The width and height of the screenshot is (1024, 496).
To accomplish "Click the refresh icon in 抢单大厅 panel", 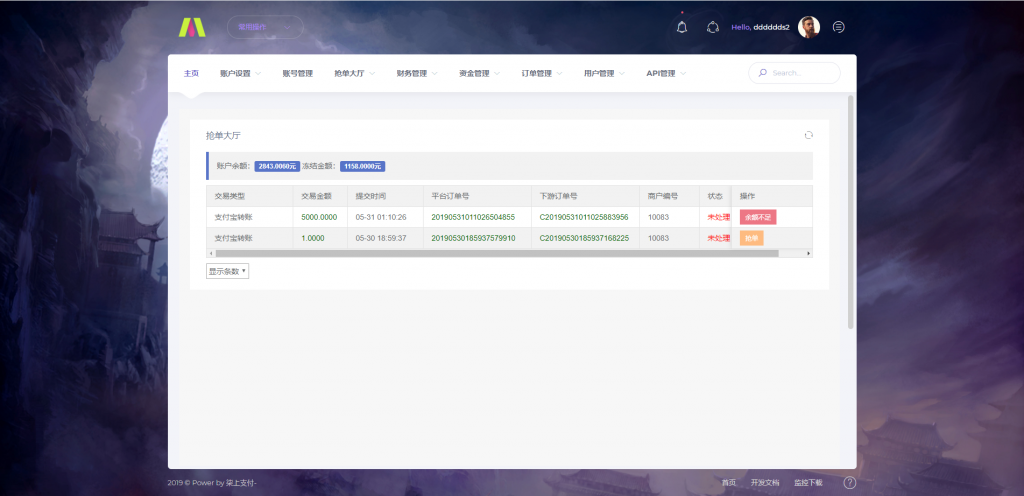I will (x=808, y=135).
